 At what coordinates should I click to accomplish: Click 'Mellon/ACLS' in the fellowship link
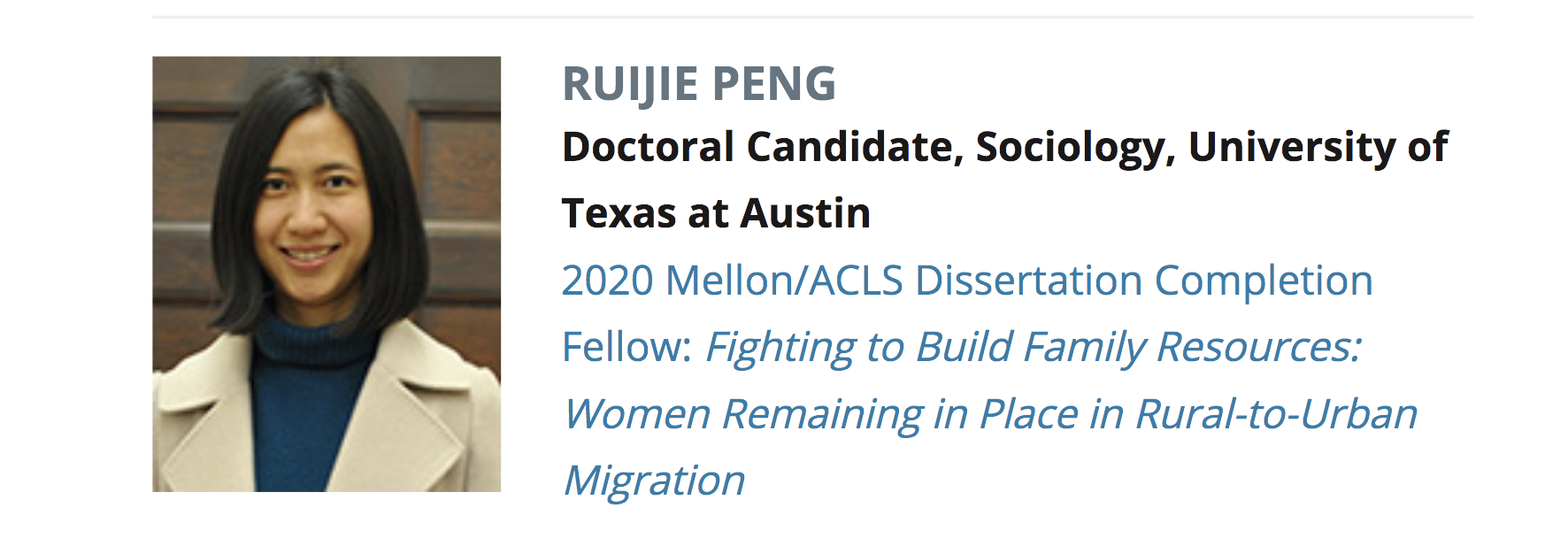tap(784, 281)
